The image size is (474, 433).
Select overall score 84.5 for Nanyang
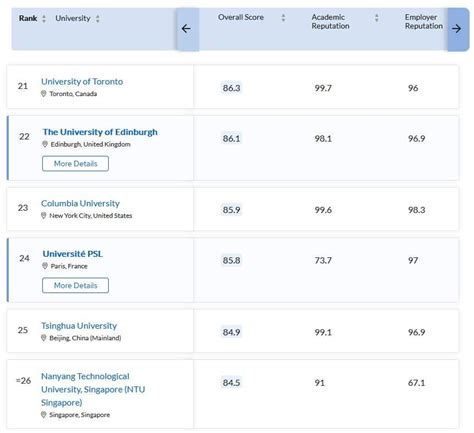point(231,382)
